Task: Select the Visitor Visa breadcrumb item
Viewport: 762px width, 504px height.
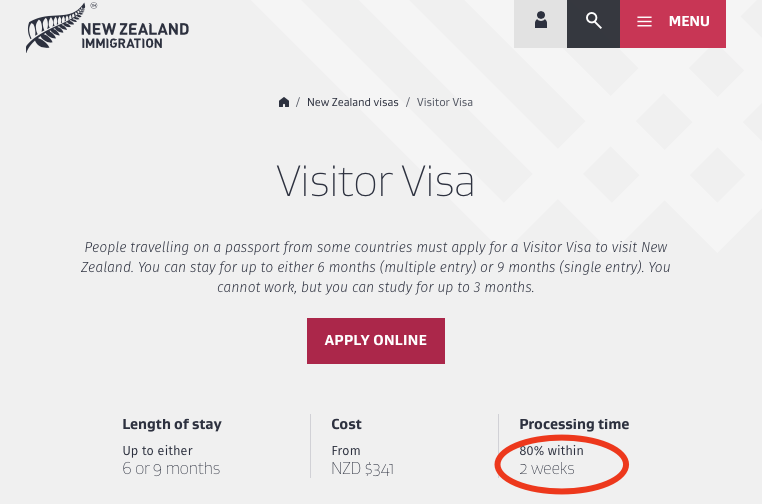Action: click(x=445, y=102)
